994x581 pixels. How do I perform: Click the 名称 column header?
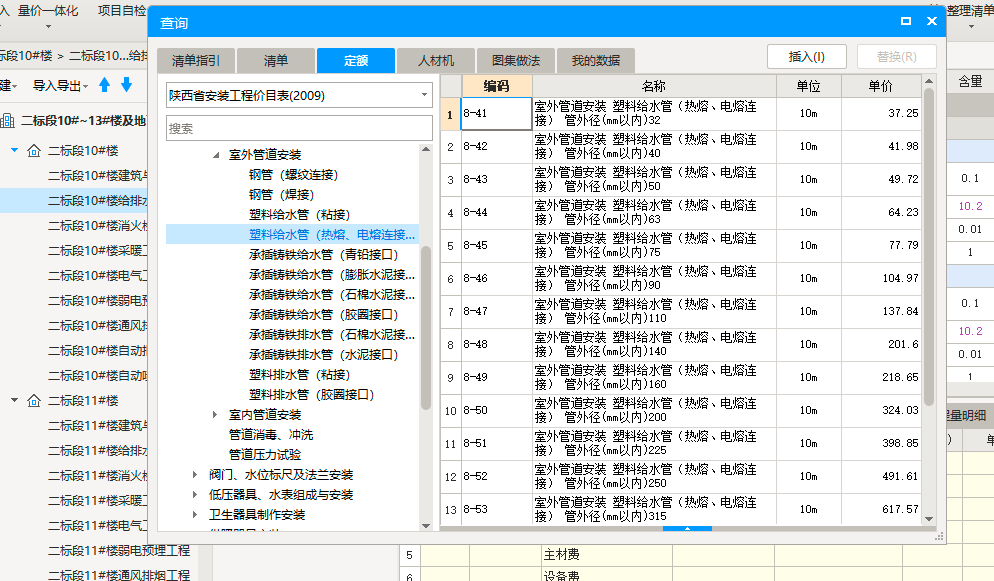click(x=654, y=86)
